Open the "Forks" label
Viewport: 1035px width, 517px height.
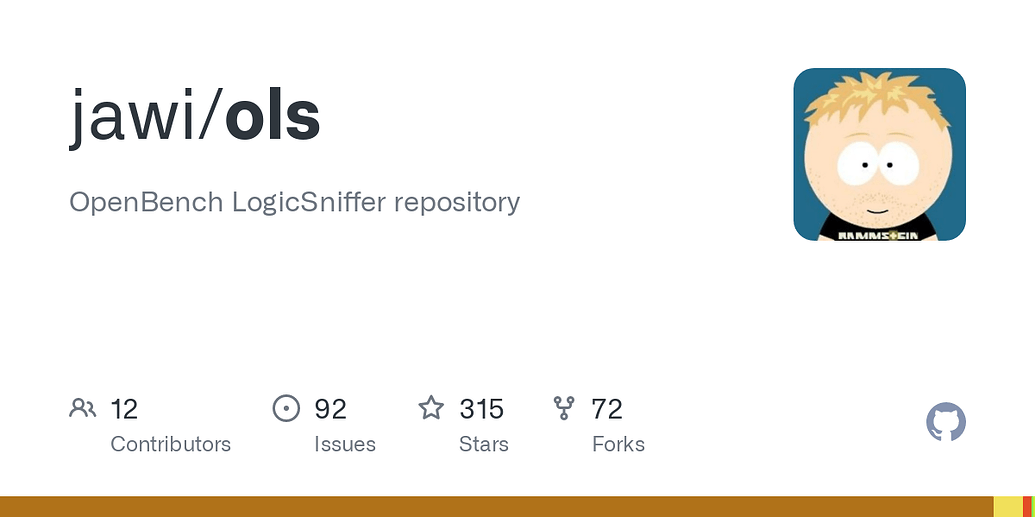click(618, 444)
